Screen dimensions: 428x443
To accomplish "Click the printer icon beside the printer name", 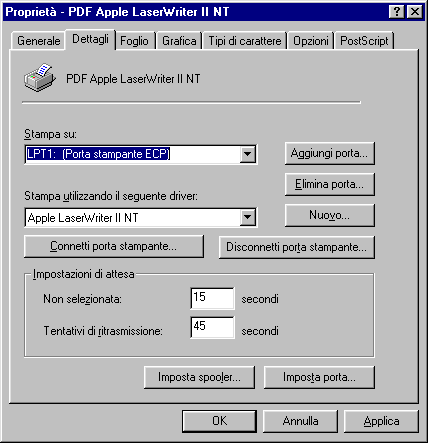I will click(x=39, y=78).
